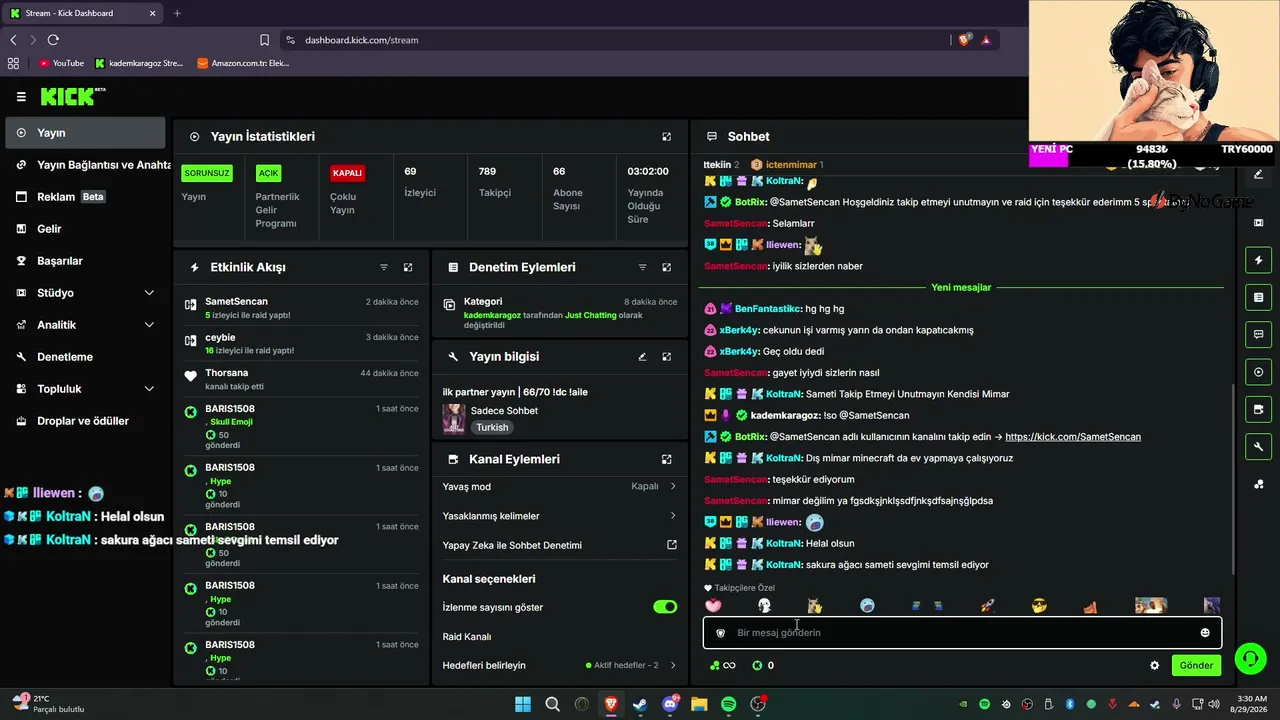This screenshot has width=1280, height=720.
Task: Expand the Topluluk menu chevron
Action: point(149,389)
